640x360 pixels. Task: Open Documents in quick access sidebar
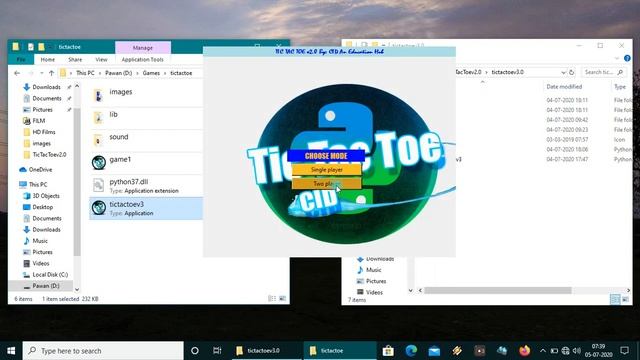[x=47, y=98]
